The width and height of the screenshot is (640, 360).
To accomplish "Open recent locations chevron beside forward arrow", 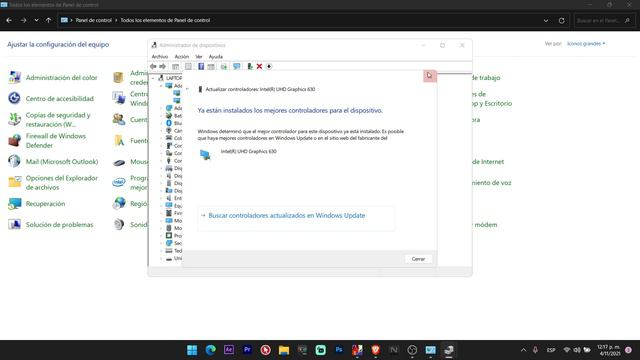I will (x=36, y=20).
